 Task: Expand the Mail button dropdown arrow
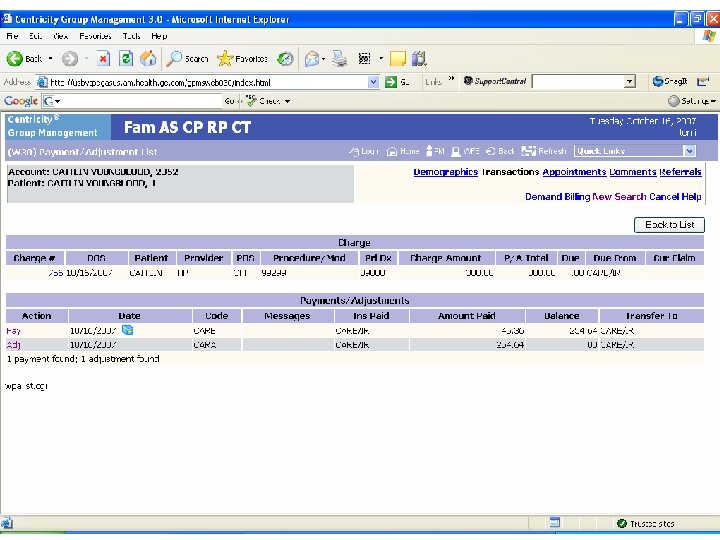point(323,59)
